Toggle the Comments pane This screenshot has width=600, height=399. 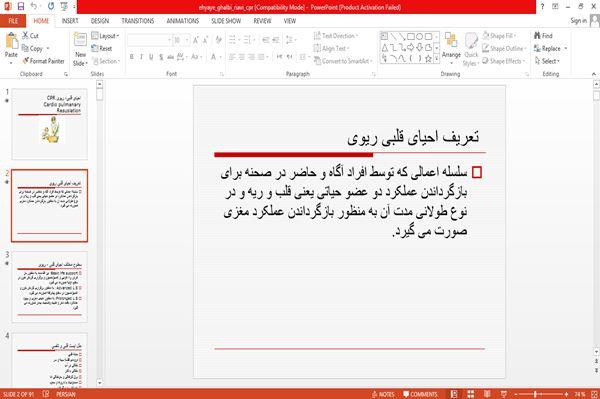coord(420,394)
